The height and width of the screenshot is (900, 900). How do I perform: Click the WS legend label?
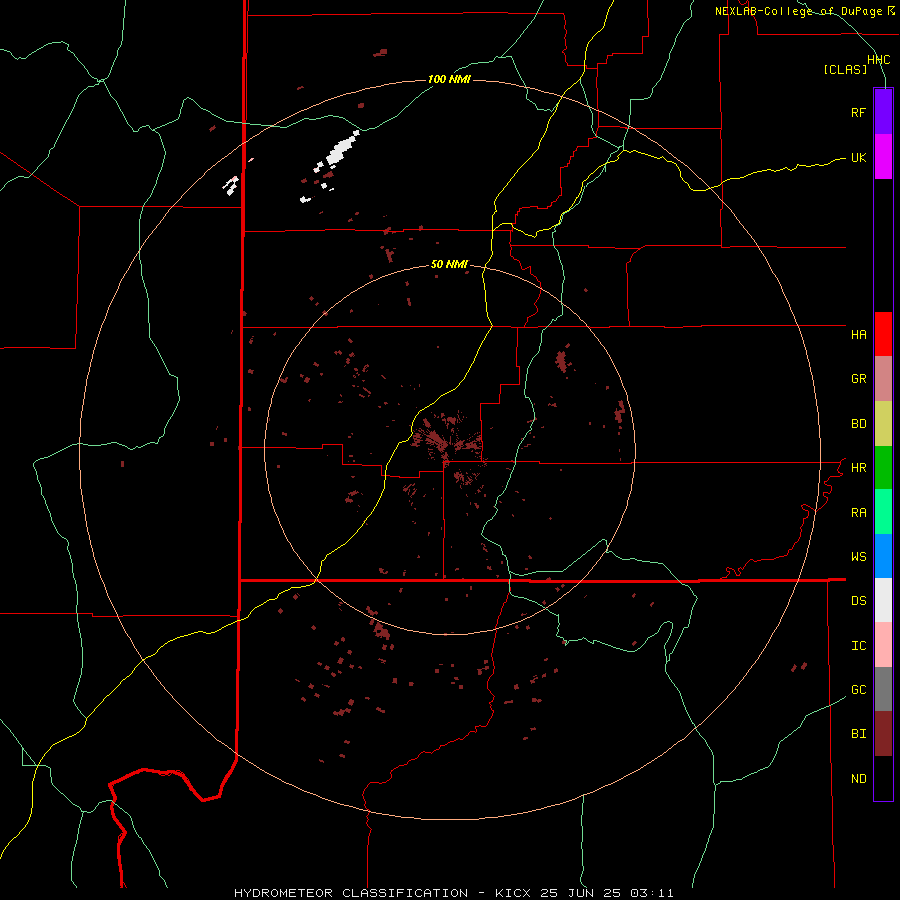858,557
